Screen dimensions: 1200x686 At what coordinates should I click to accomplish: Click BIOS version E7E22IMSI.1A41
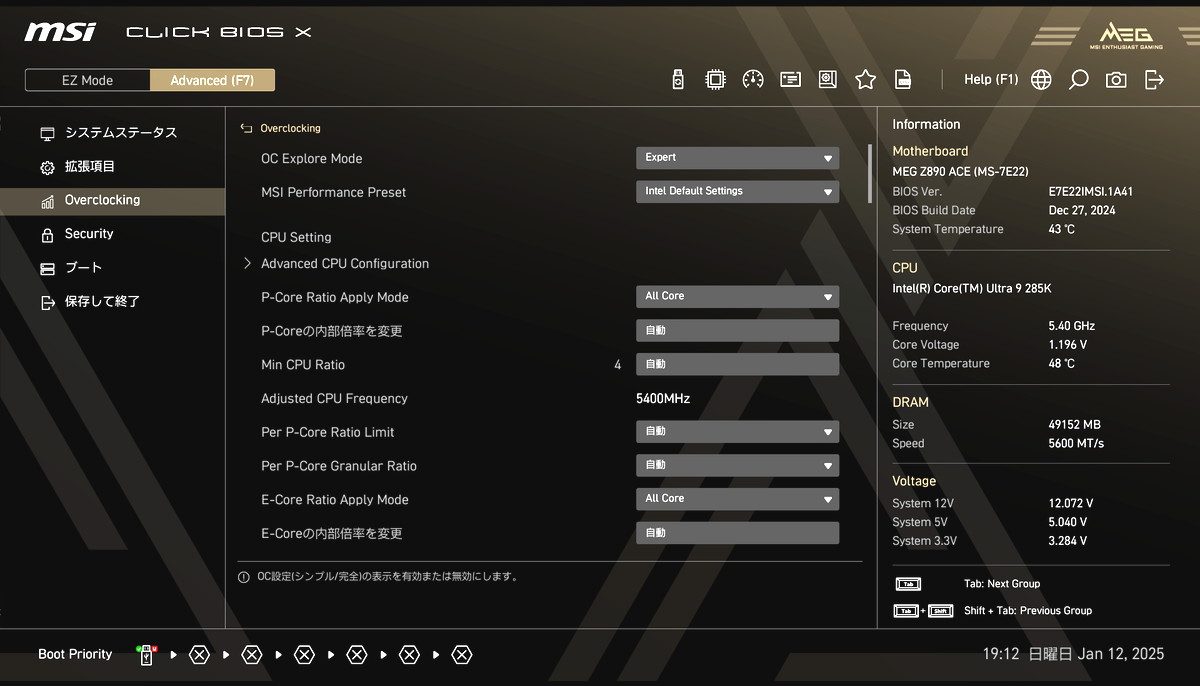(1091, 192)
